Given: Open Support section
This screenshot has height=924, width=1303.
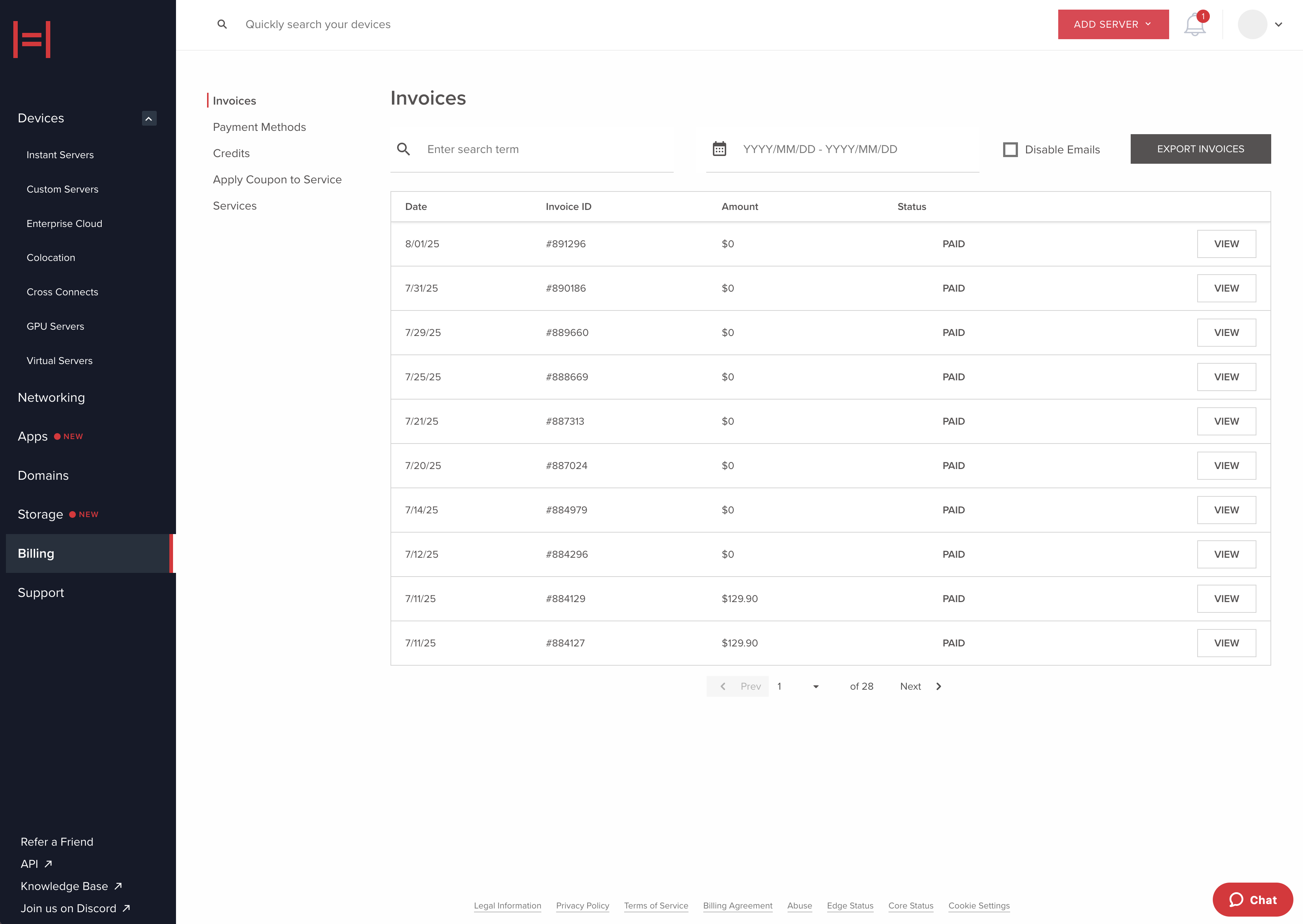Looking at the screenshot, I should coord(41,593).
